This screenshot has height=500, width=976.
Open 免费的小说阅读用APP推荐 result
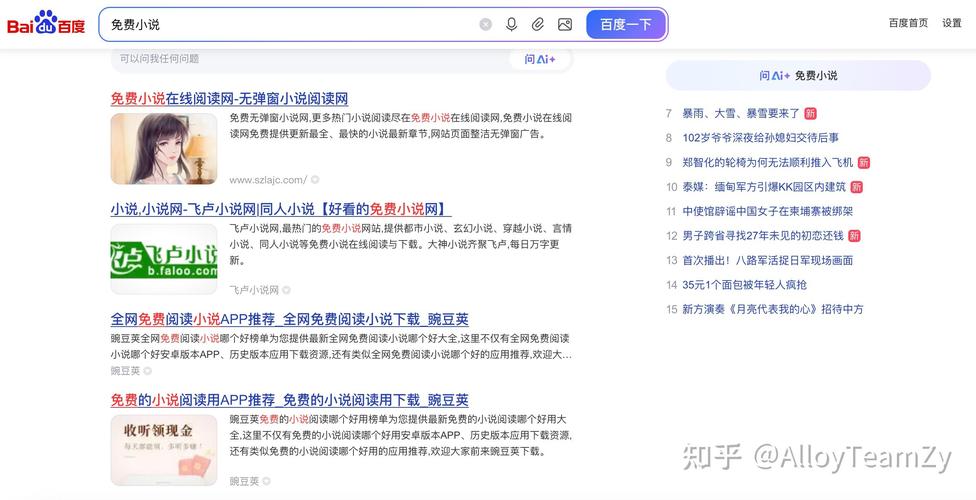289,400
